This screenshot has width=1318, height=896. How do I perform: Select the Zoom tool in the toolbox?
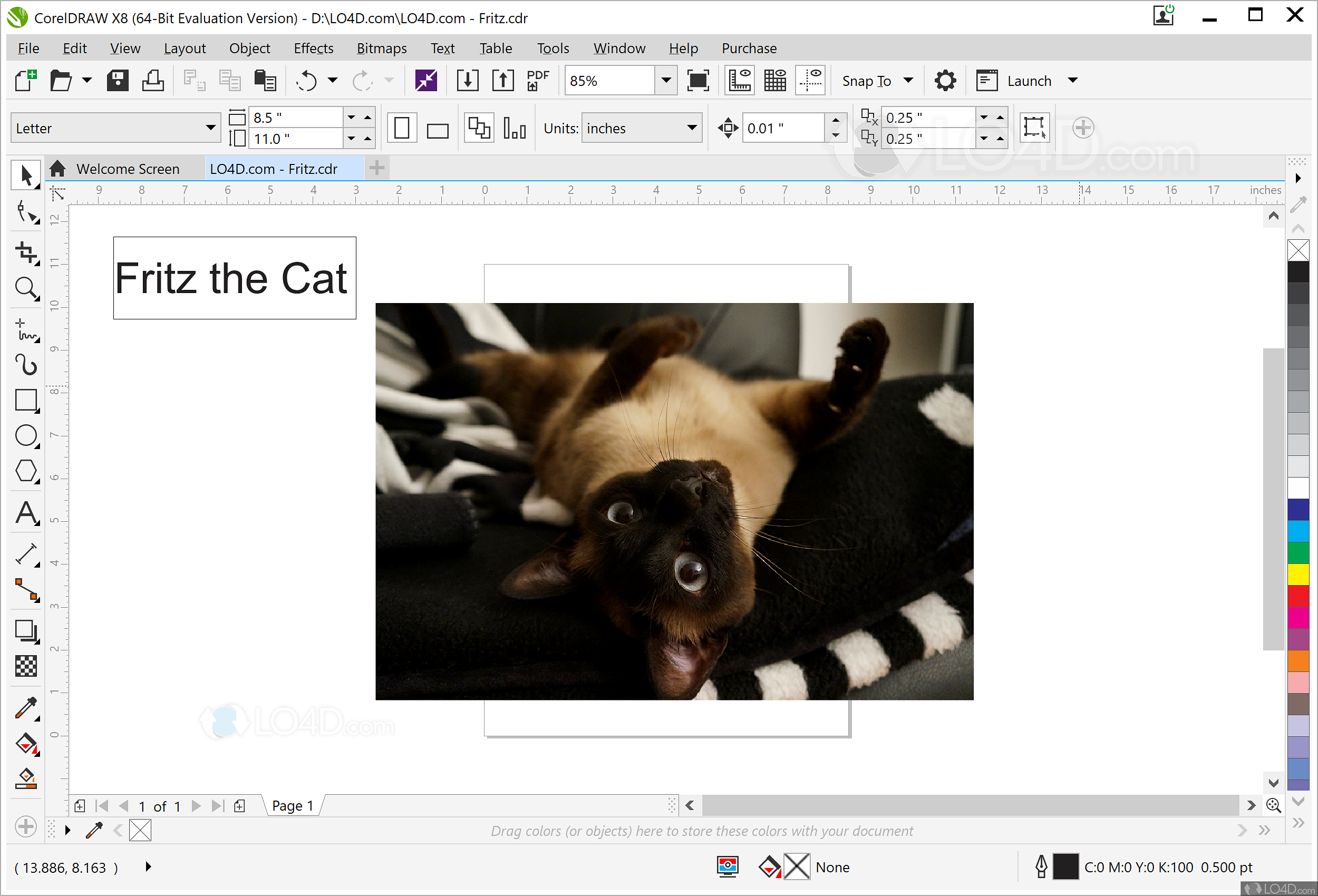point(25,289)
